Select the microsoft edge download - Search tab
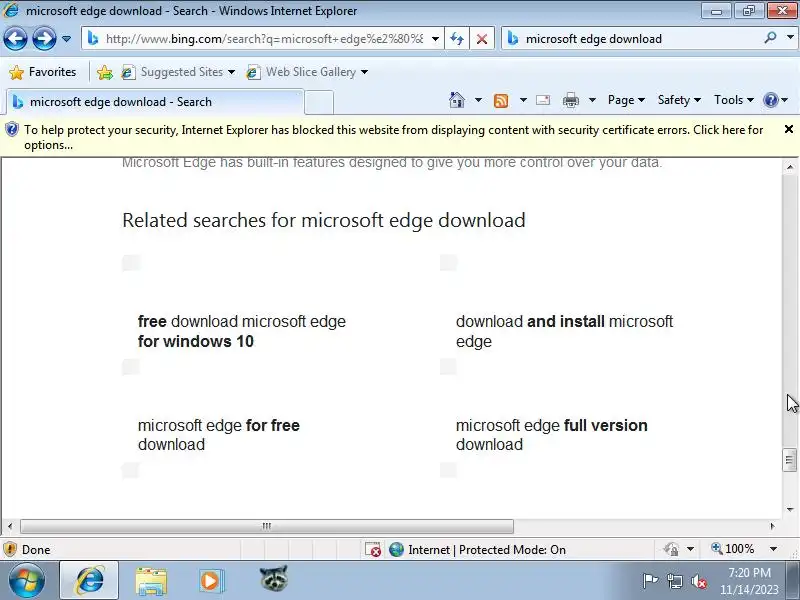This screenshot has width=800, height=600. pyautogui.click(x=155, y=102)
